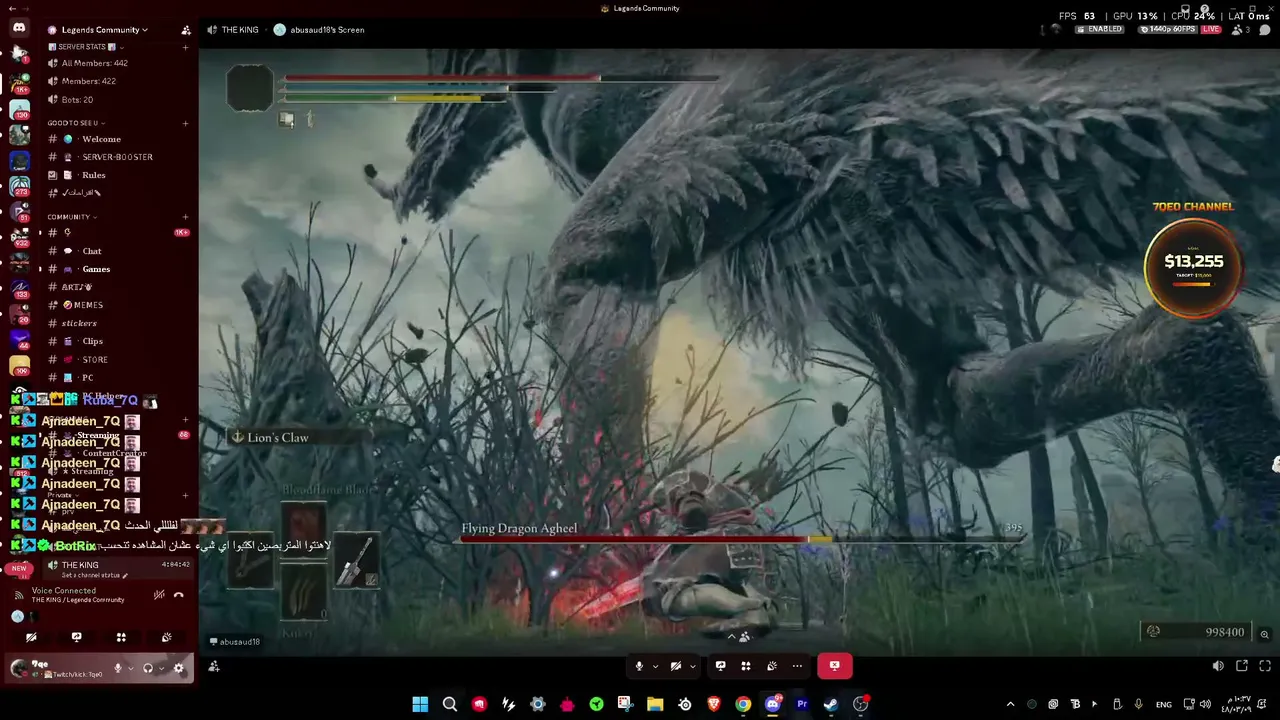Image resolution: width=1280 pixels, height=720 pixels.
Task: Open output device options next to headphones
Action: pyautogui.click(x=161, y=669)
